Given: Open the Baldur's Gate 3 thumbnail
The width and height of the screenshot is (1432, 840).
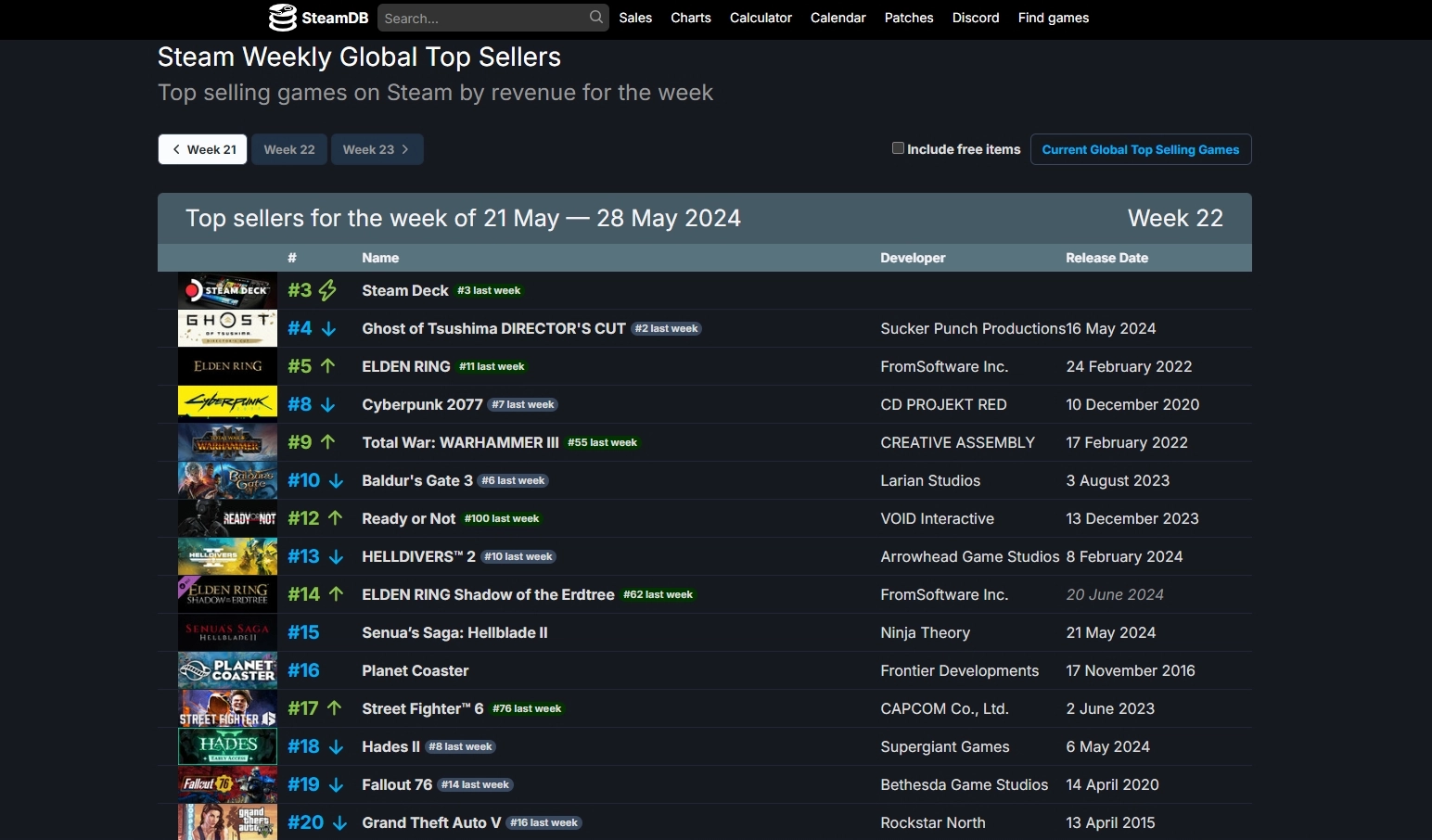Looking at the screenshot, I should click(x=227, y=480).
